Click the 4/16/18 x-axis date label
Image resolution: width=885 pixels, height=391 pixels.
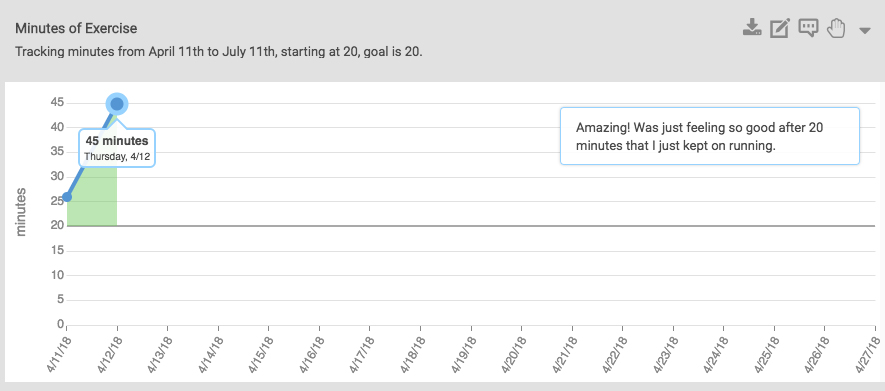click(312, 355)
